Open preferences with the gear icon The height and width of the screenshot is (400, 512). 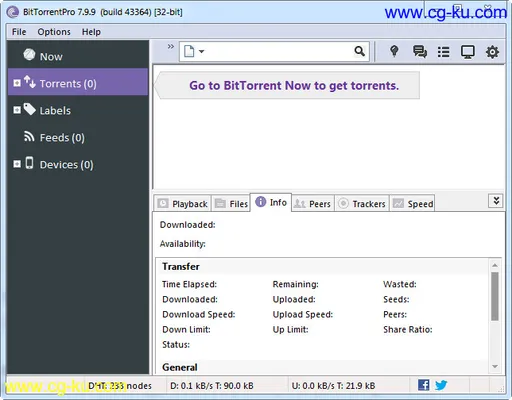[x=492, y=52]
